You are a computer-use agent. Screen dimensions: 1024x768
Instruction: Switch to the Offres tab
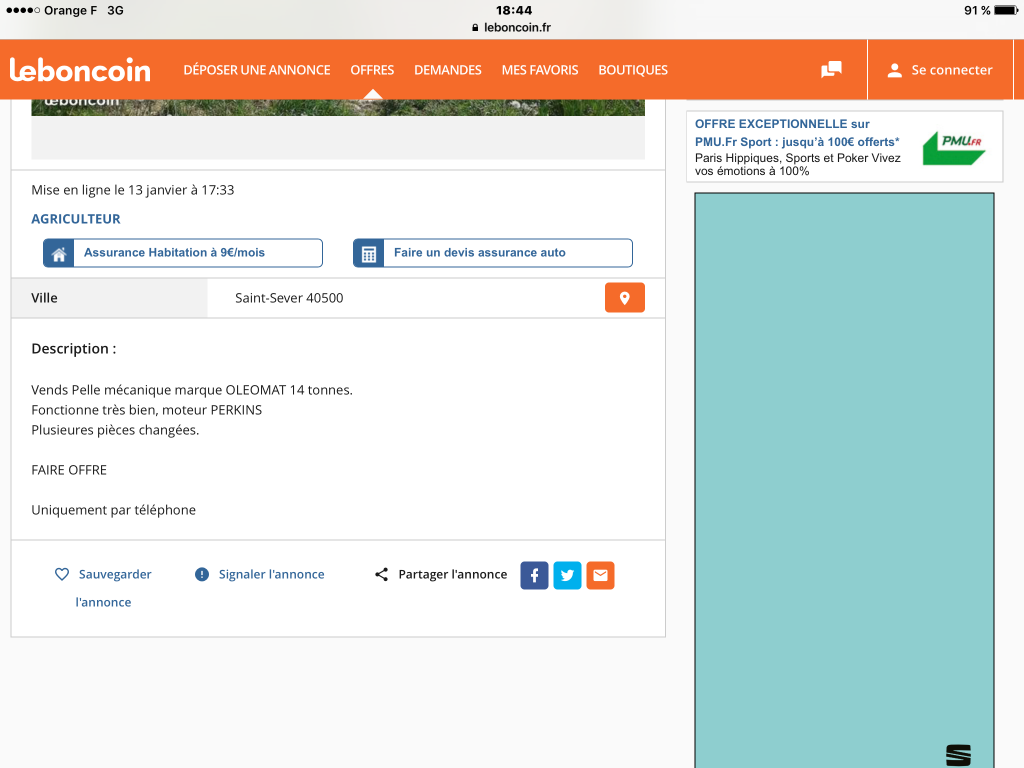(x=372, y=70)
